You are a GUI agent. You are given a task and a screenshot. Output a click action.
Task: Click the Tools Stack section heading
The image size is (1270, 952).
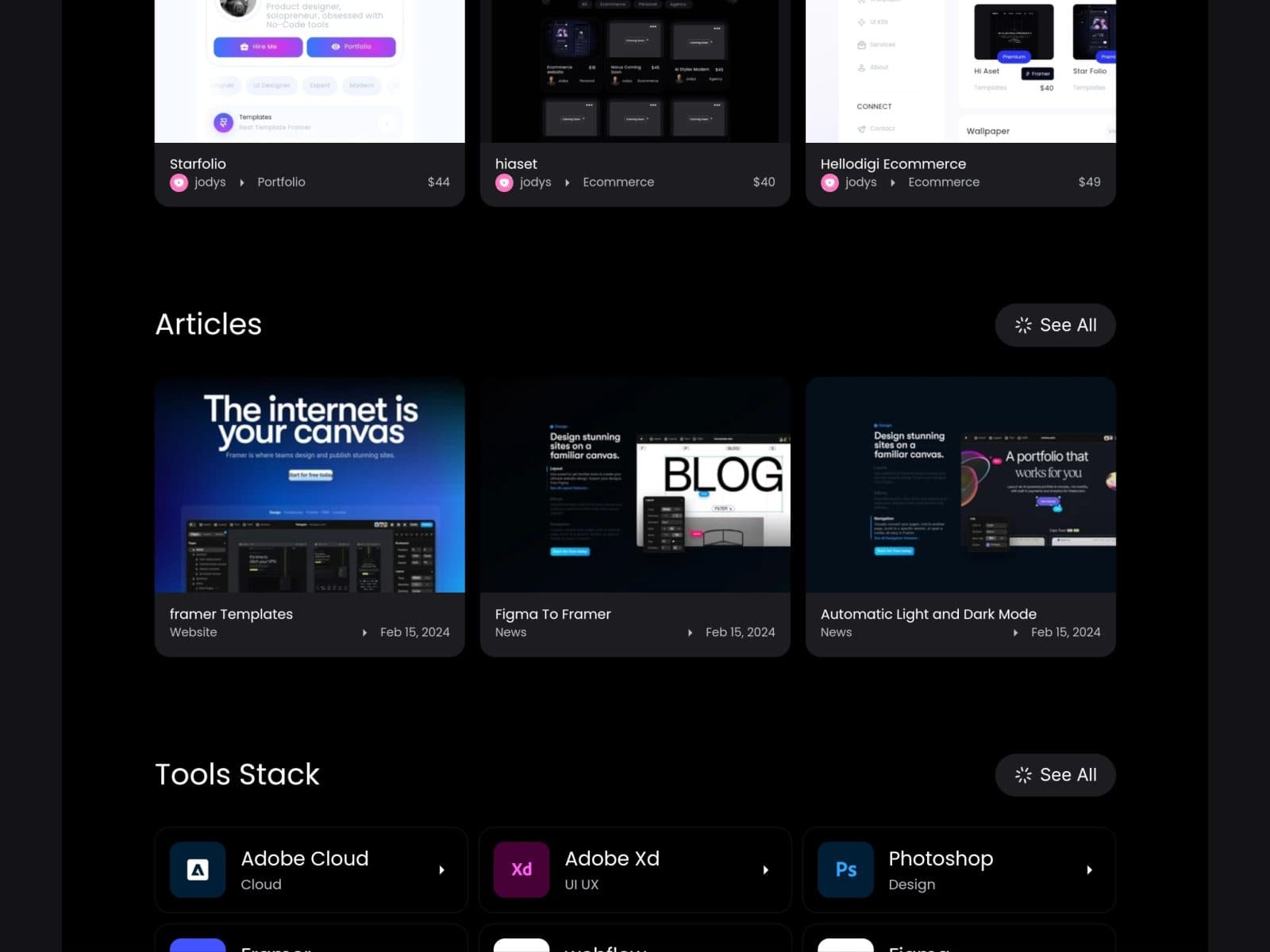pyautogui.click(x=237, y=774)
